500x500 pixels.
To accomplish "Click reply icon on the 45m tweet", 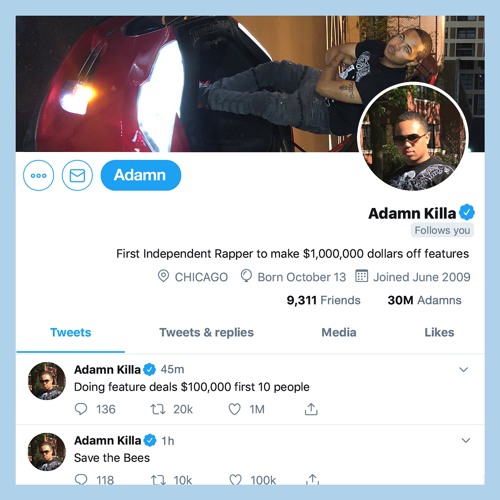I will click(81, 409).
